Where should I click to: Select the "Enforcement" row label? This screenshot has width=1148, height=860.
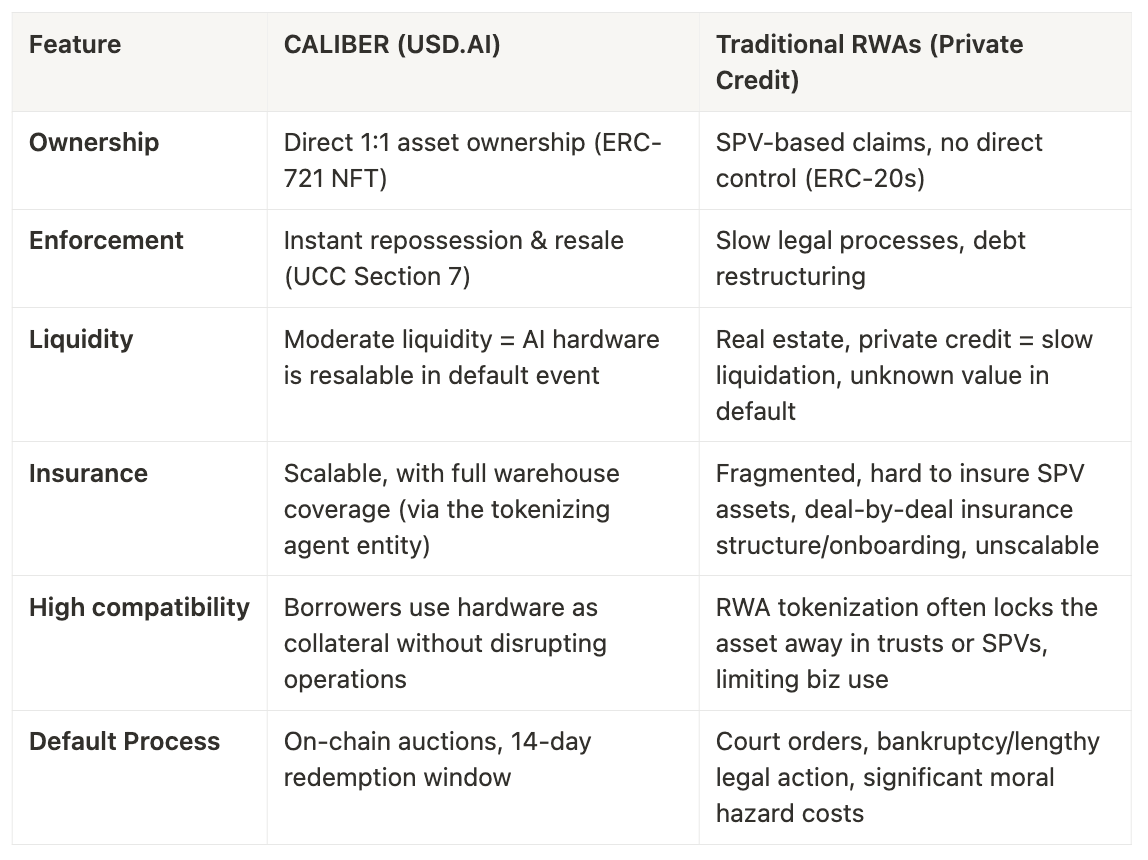point(106,241)
